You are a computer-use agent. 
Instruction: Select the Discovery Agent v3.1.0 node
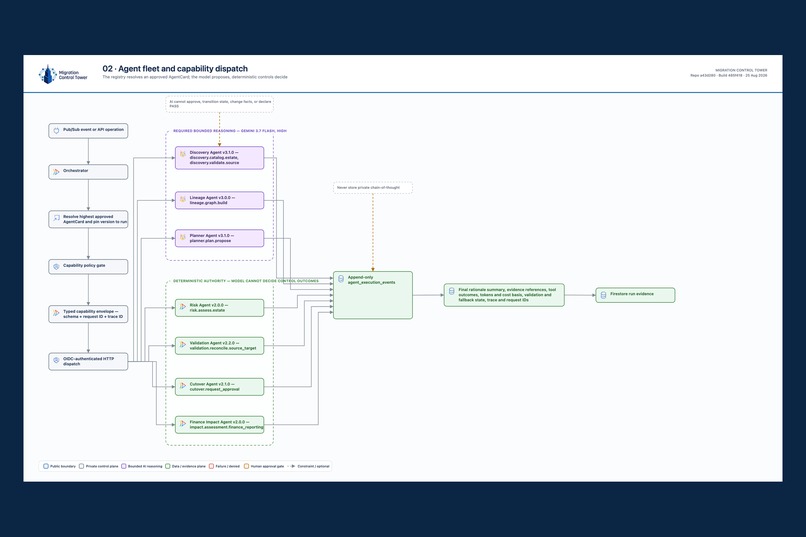[x=219, y=158]
